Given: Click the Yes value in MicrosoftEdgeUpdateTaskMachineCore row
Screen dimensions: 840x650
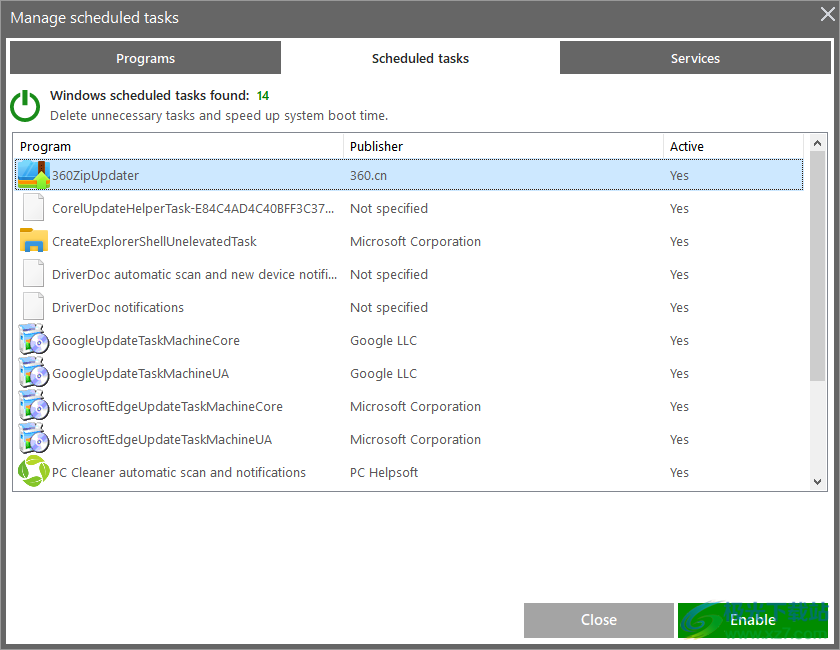Looking at the screenshot, I should pos(679,407).
